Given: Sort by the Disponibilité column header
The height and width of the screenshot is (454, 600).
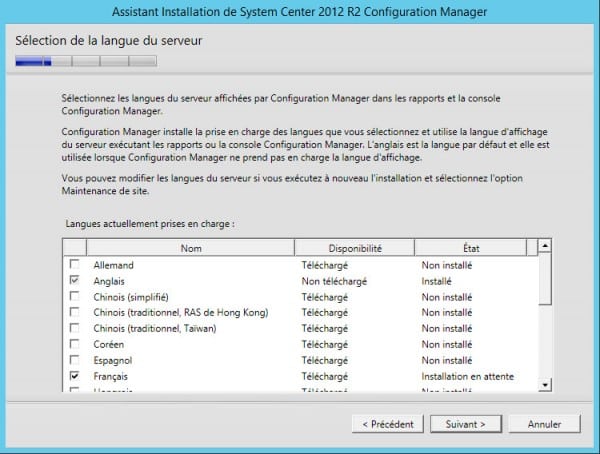Looking at the screenshot, I should pyautogui.click(x=354, y=247).
